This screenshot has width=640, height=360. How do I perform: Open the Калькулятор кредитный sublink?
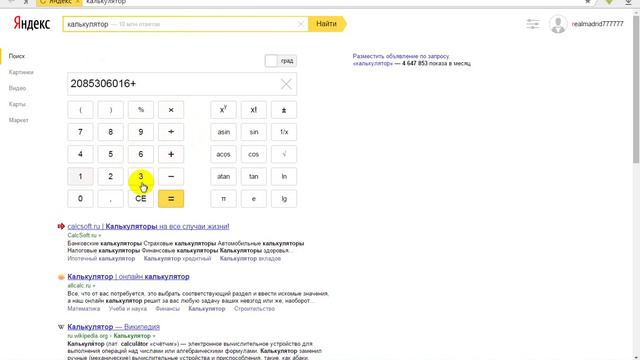tap(178, 258)
